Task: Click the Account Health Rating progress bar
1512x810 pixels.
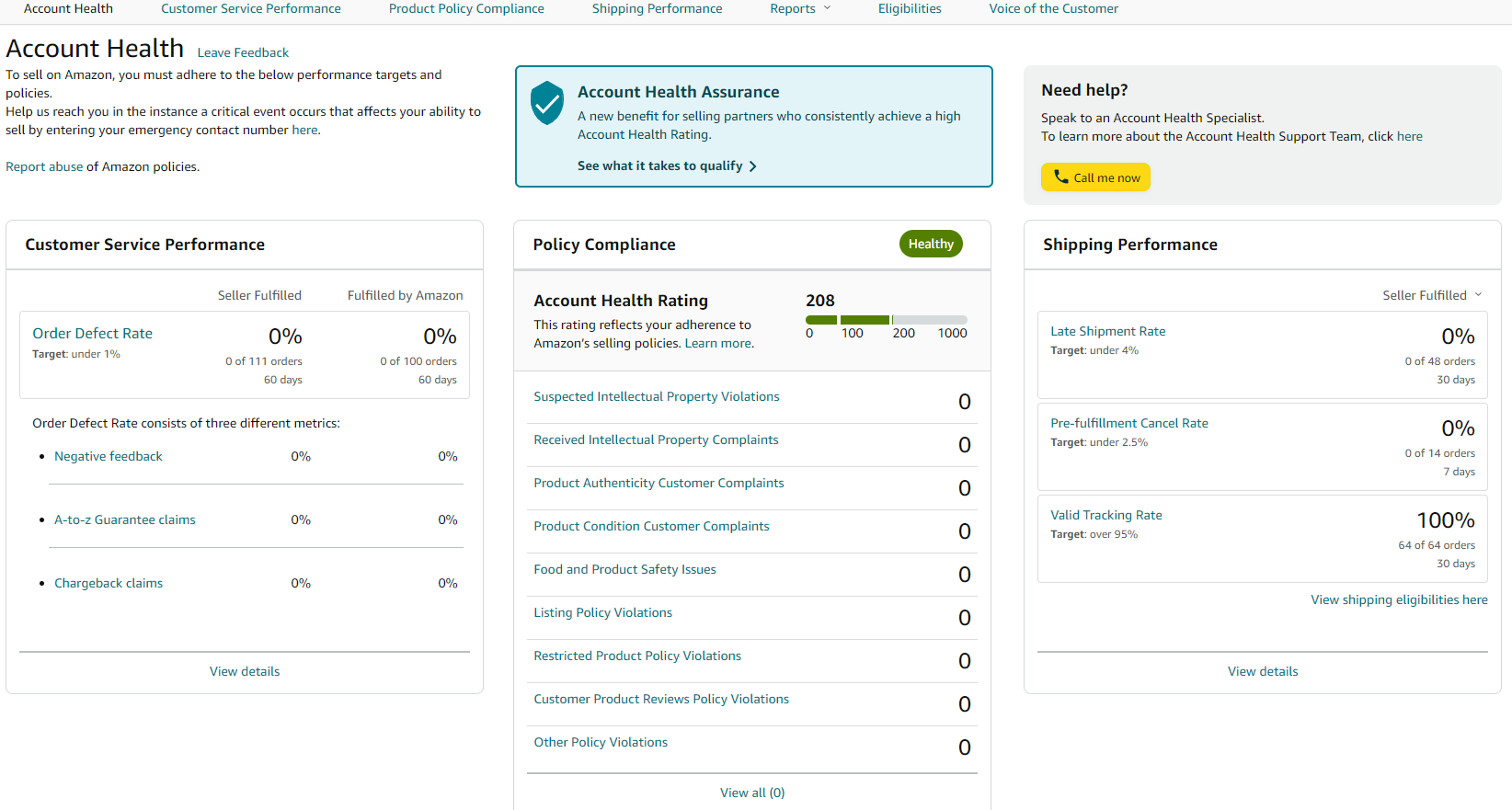Action: pos(887,320)
